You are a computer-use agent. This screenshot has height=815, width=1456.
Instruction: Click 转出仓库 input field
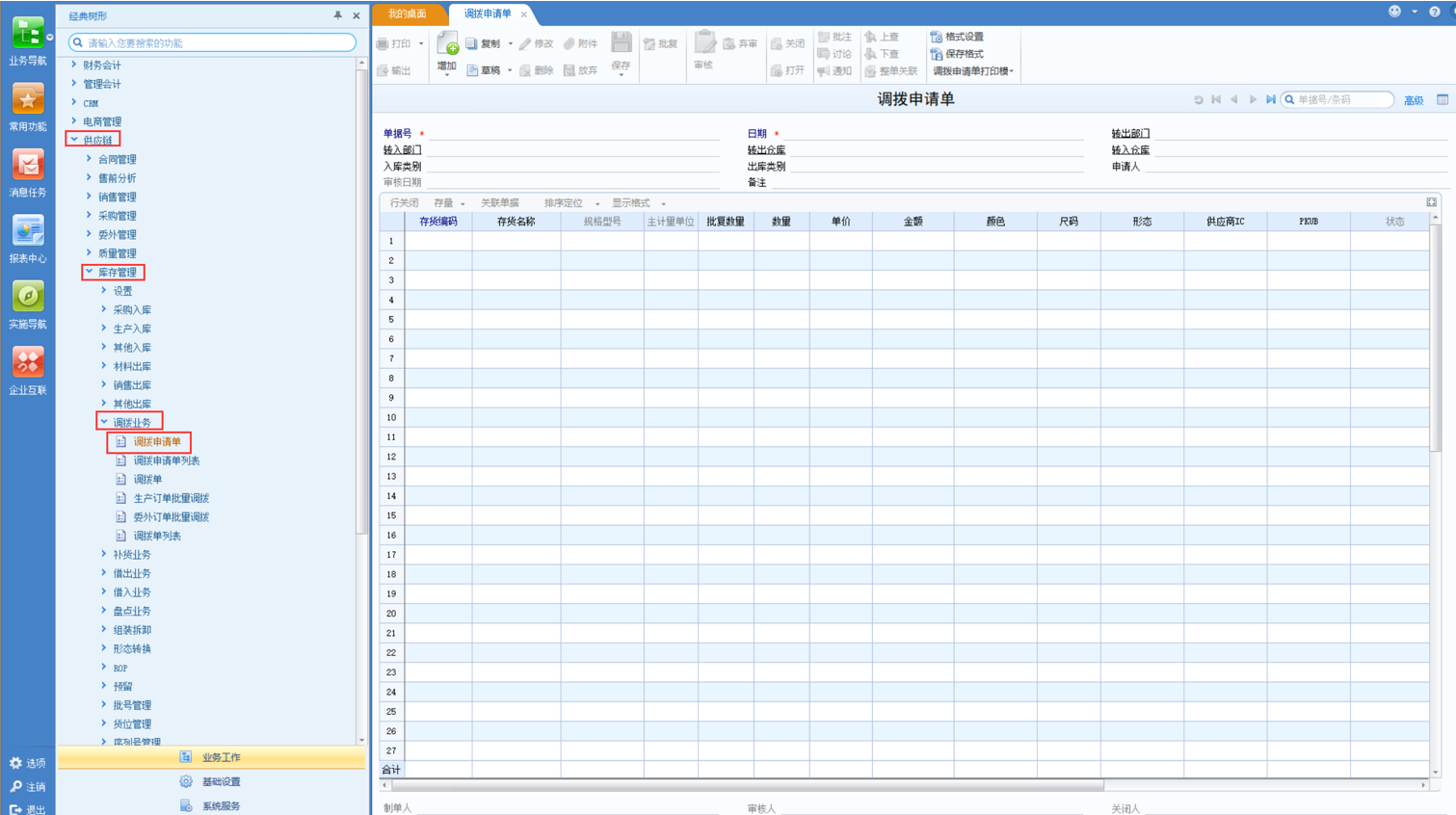937,150
